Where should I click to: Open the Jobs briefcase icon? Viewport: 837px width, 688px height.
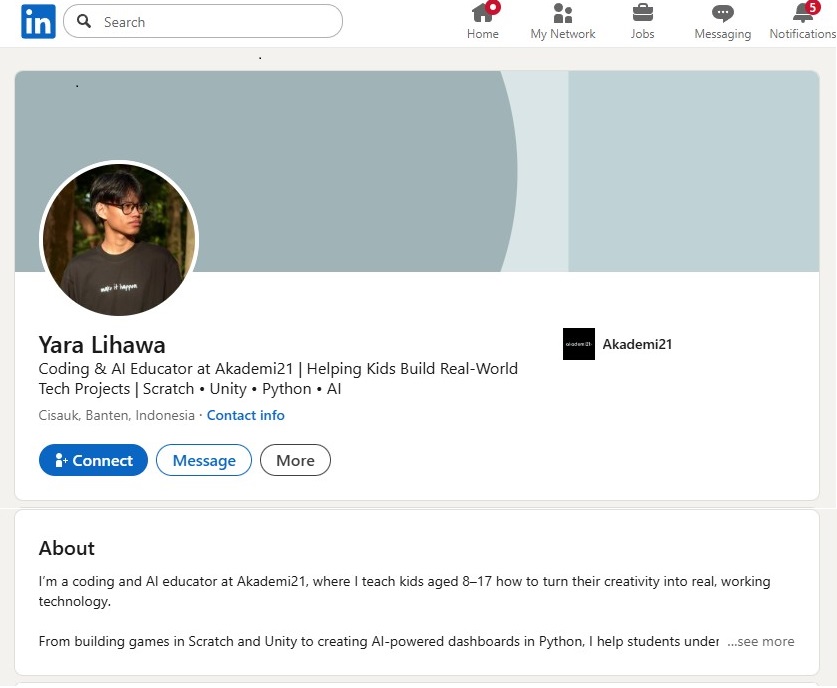(642, 14)
